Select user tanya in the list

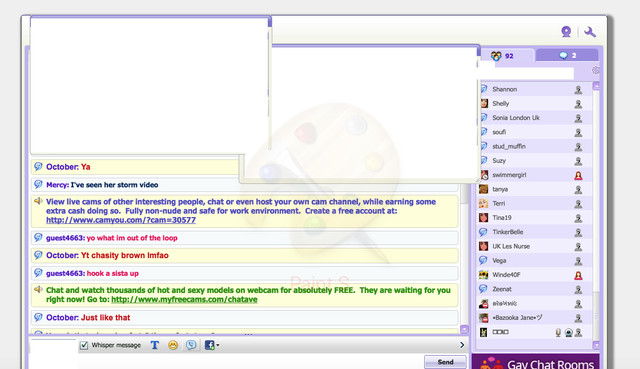(x=535, y=189)
